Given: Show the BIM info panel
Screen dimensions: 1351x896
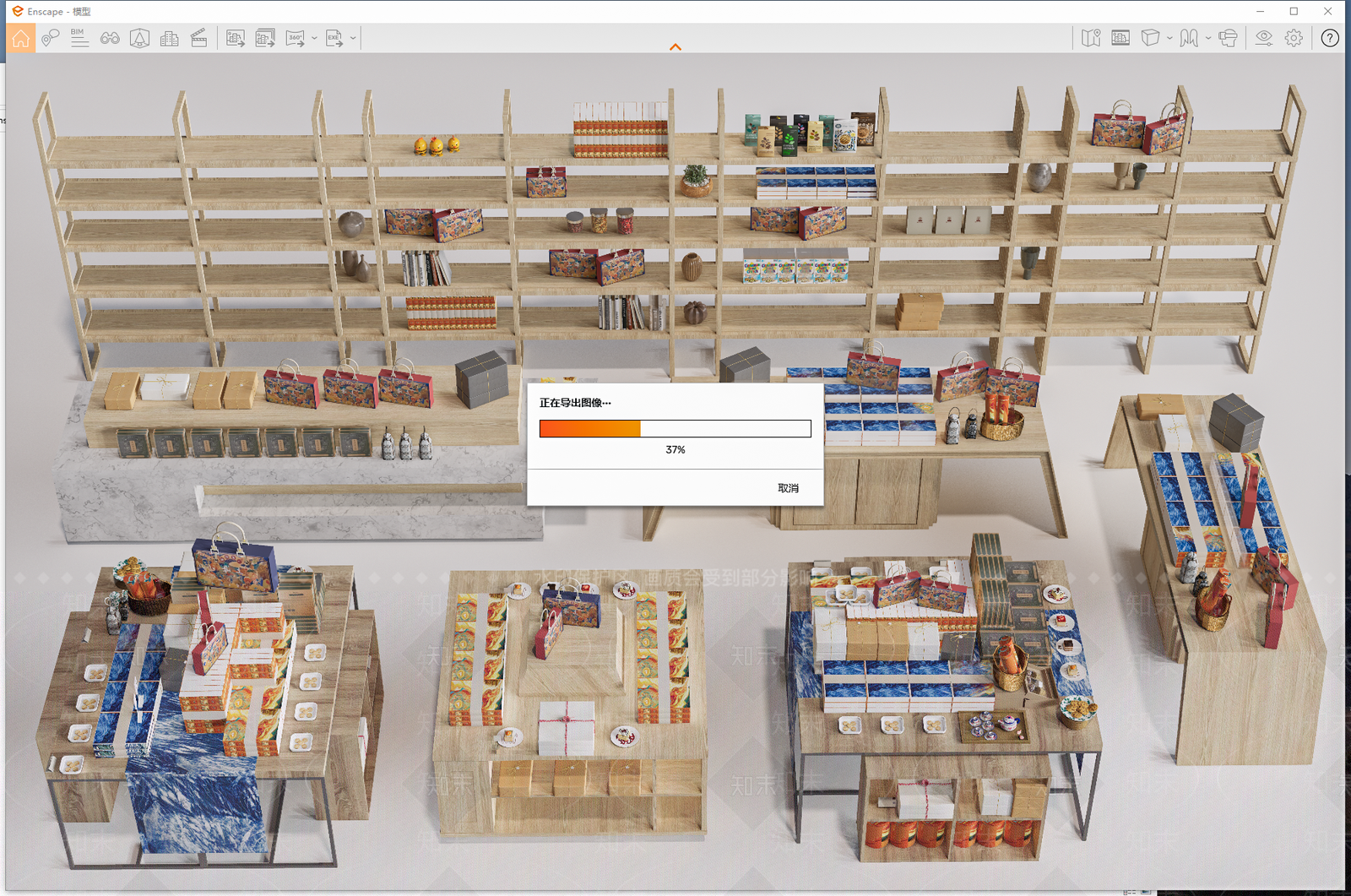Looking at the screenshot, I should click(x=79, y=38).
